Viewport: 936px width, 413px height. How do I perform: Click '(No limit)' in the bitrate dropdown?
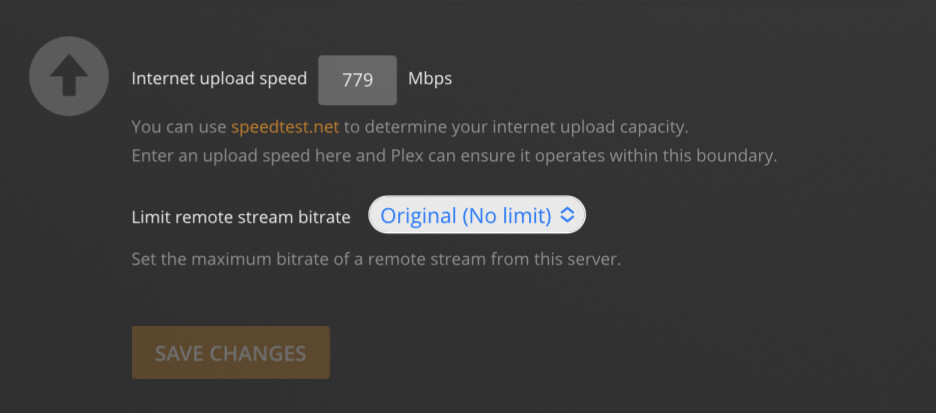pyautogui.click(x=506, y=215)
